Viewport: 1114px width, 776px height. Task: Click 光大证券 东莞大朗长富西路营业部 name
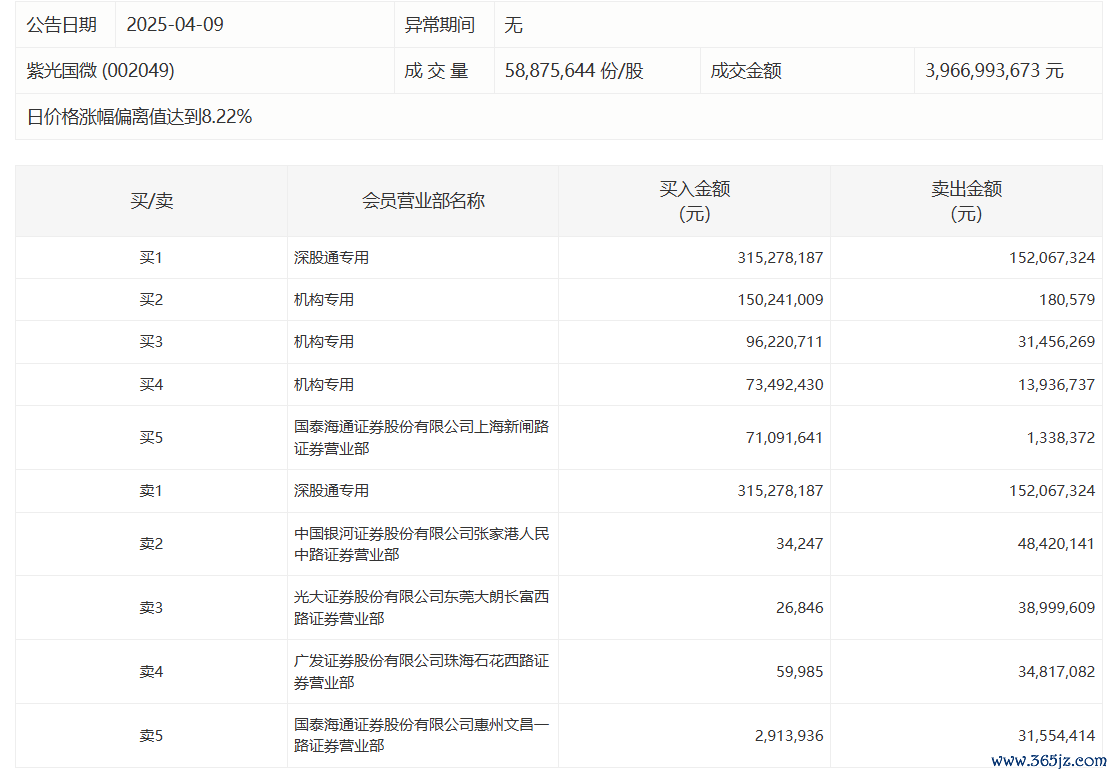422,608
